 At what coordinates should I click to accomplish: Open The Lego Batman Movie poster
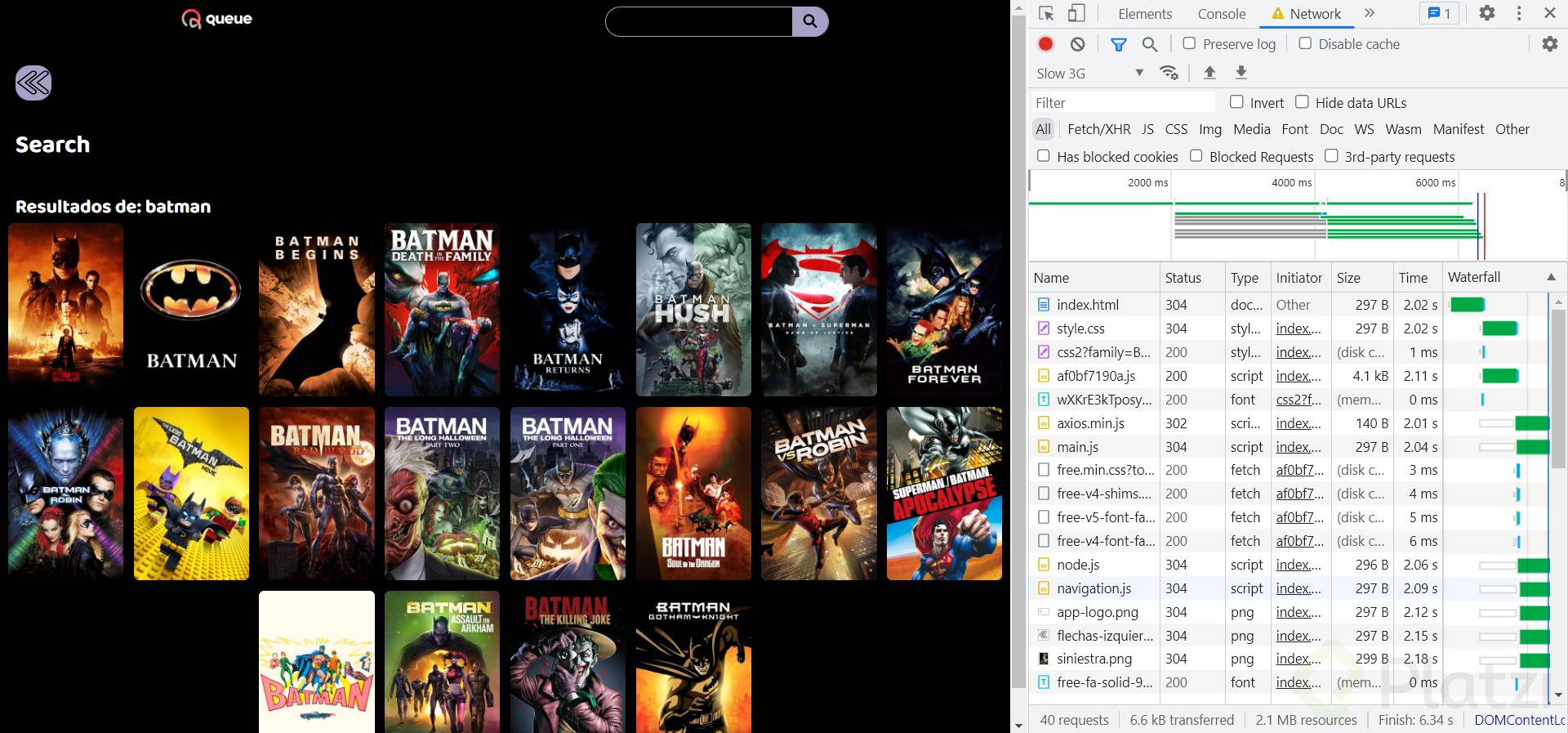[x=191, y=494]
